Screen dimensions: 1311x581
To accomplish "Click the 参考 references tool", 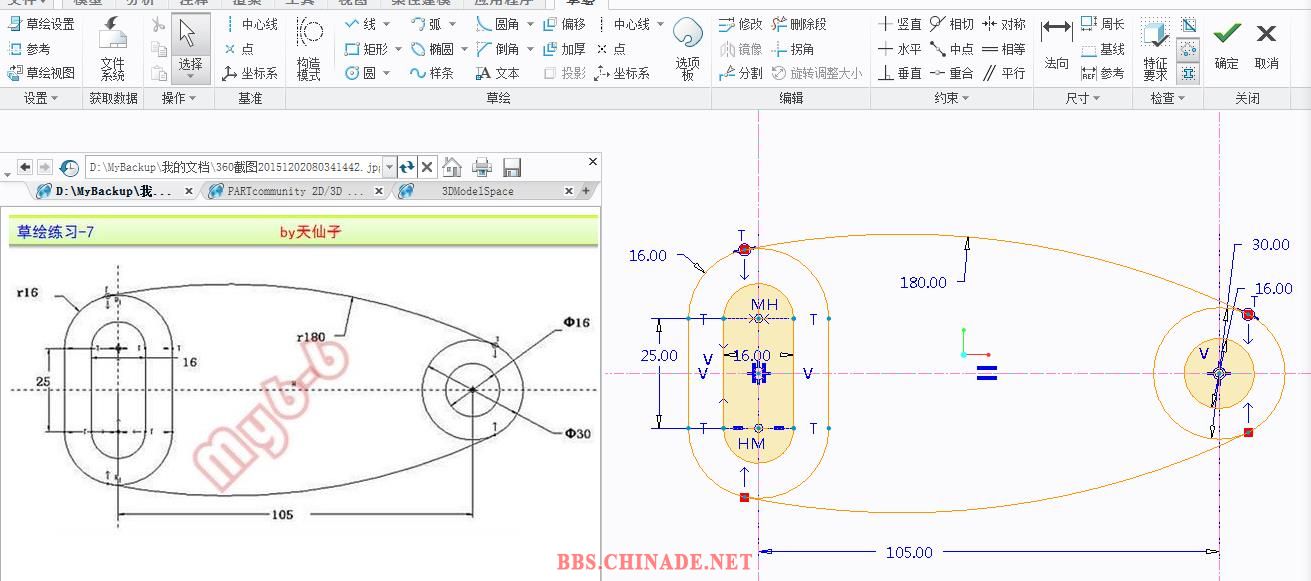I will coord(29,48).
